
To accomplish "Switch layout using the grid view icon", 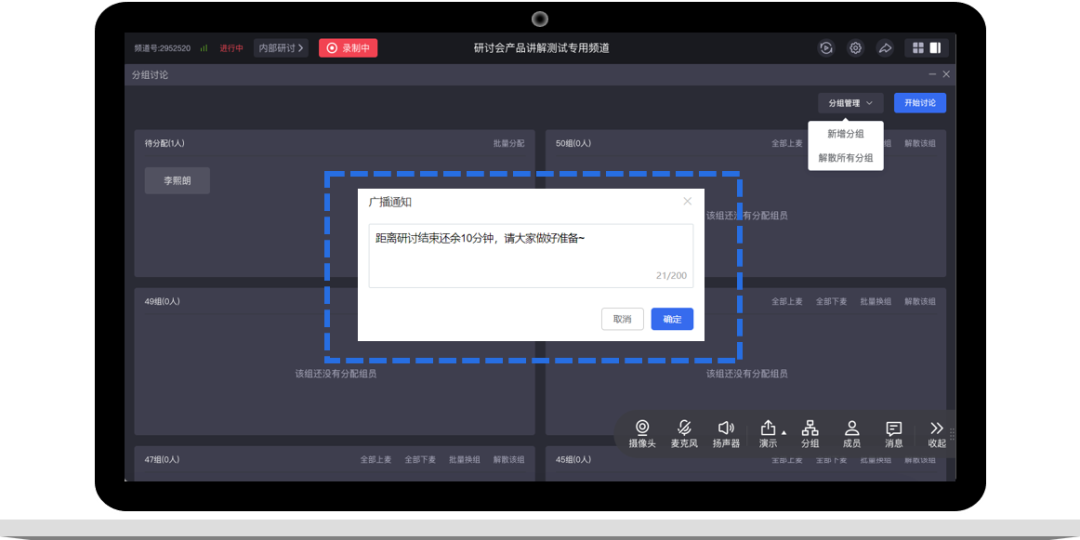I will click(918, 48).
